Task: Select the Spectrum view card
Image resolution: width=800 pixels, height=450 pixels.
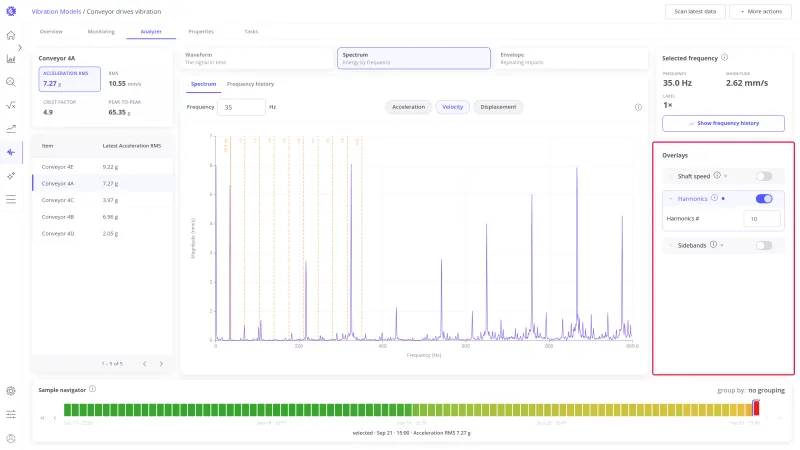Action: click(414, 58)
